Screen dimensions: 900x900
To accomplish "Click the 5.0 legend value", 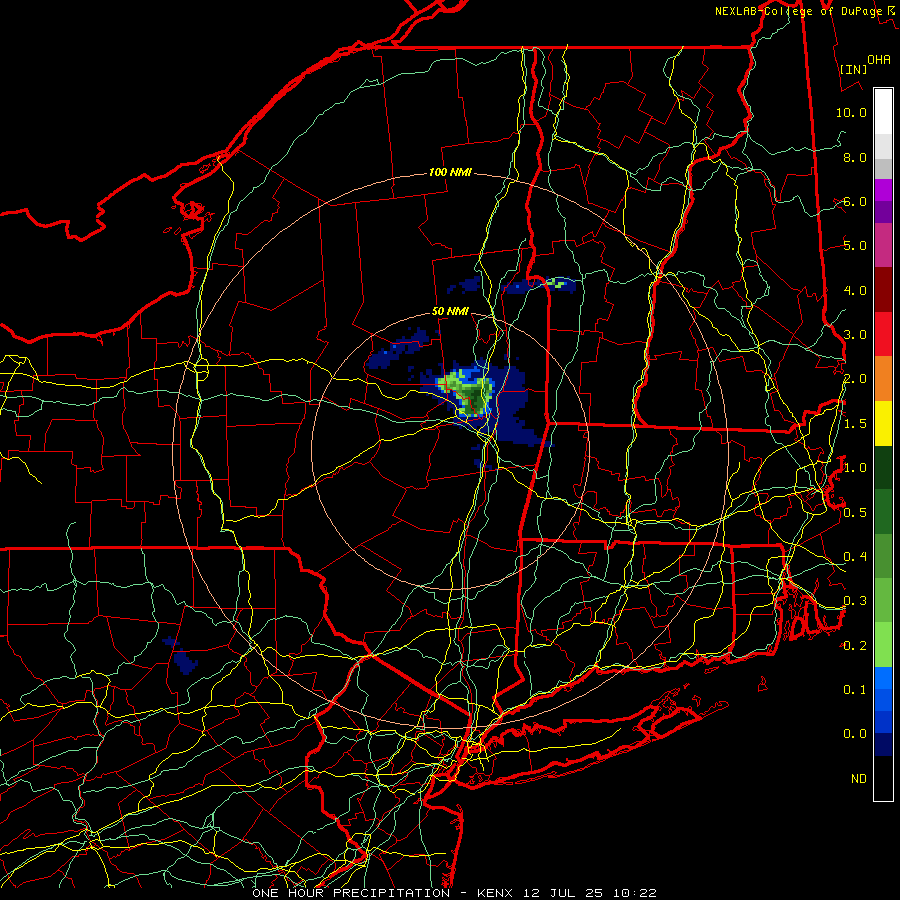I will [855, 246].
